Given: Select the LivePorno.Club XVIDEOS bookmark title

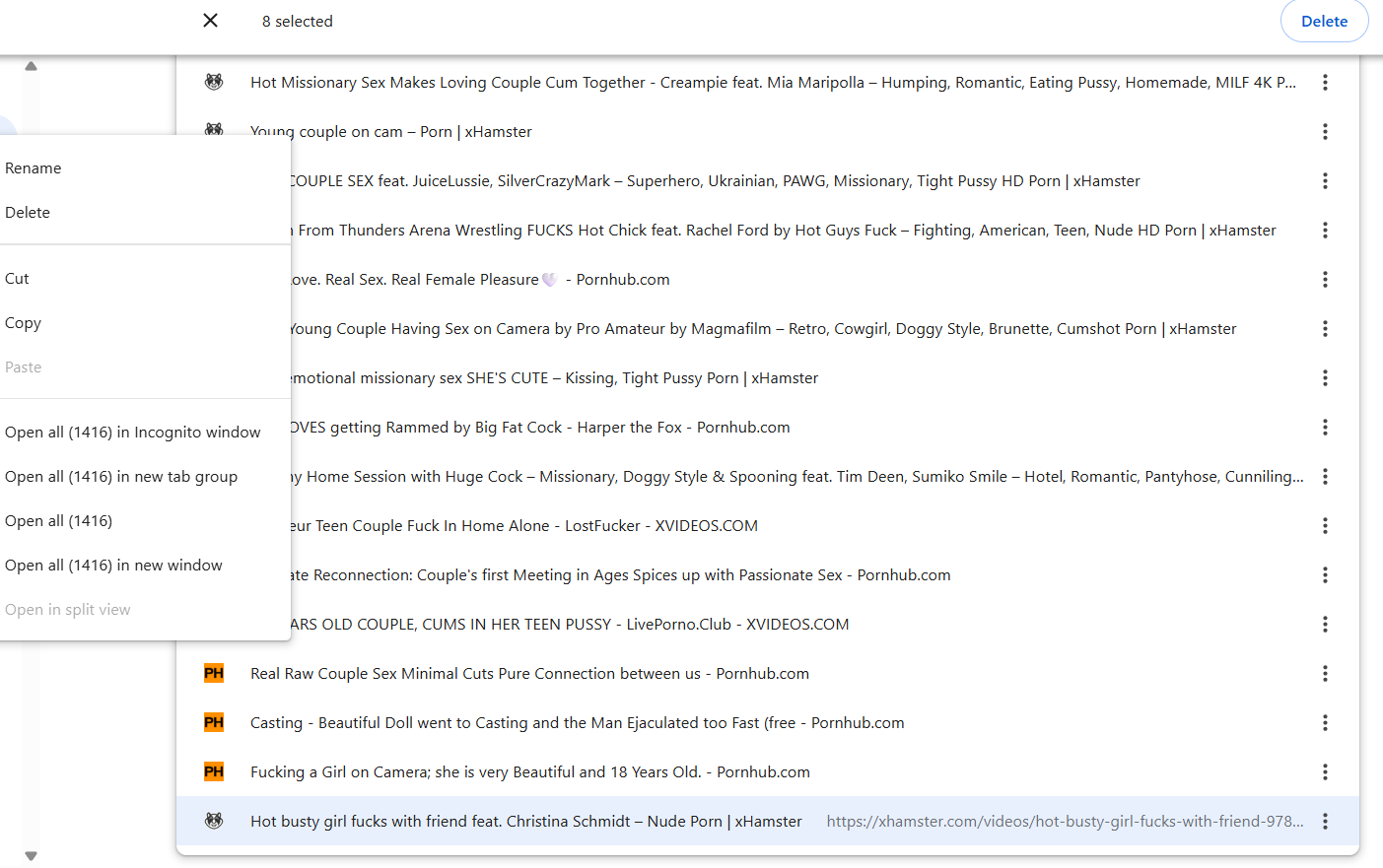Looking at the screenshot, I should click(x=571, y=625).
